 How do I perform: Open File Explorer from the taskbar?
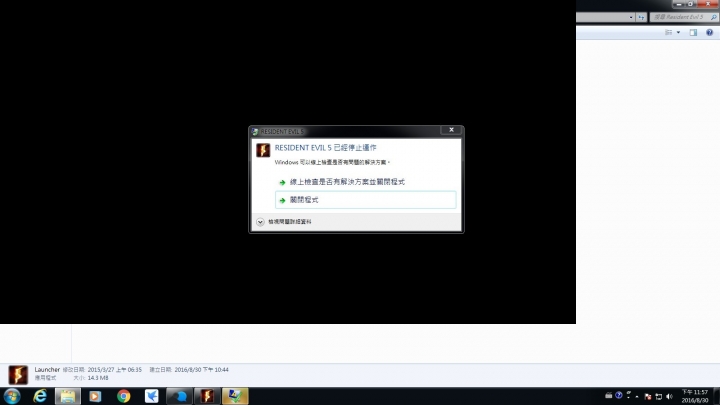click(68, 396)
